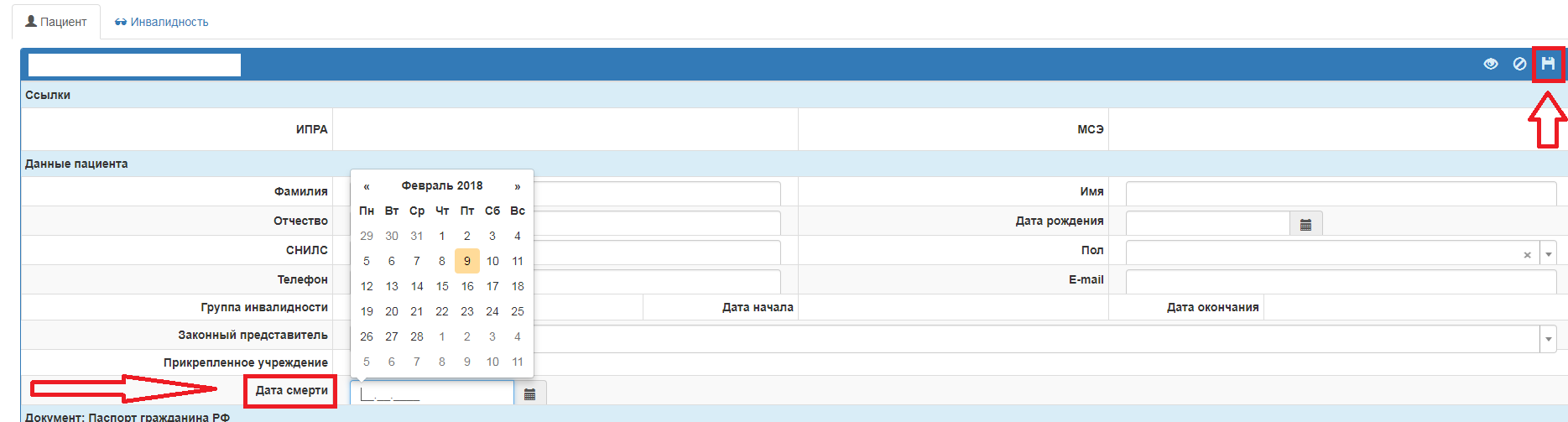
Task: Expand Законный представитель dropdown arrow
Action: (x=1548, y=339)
